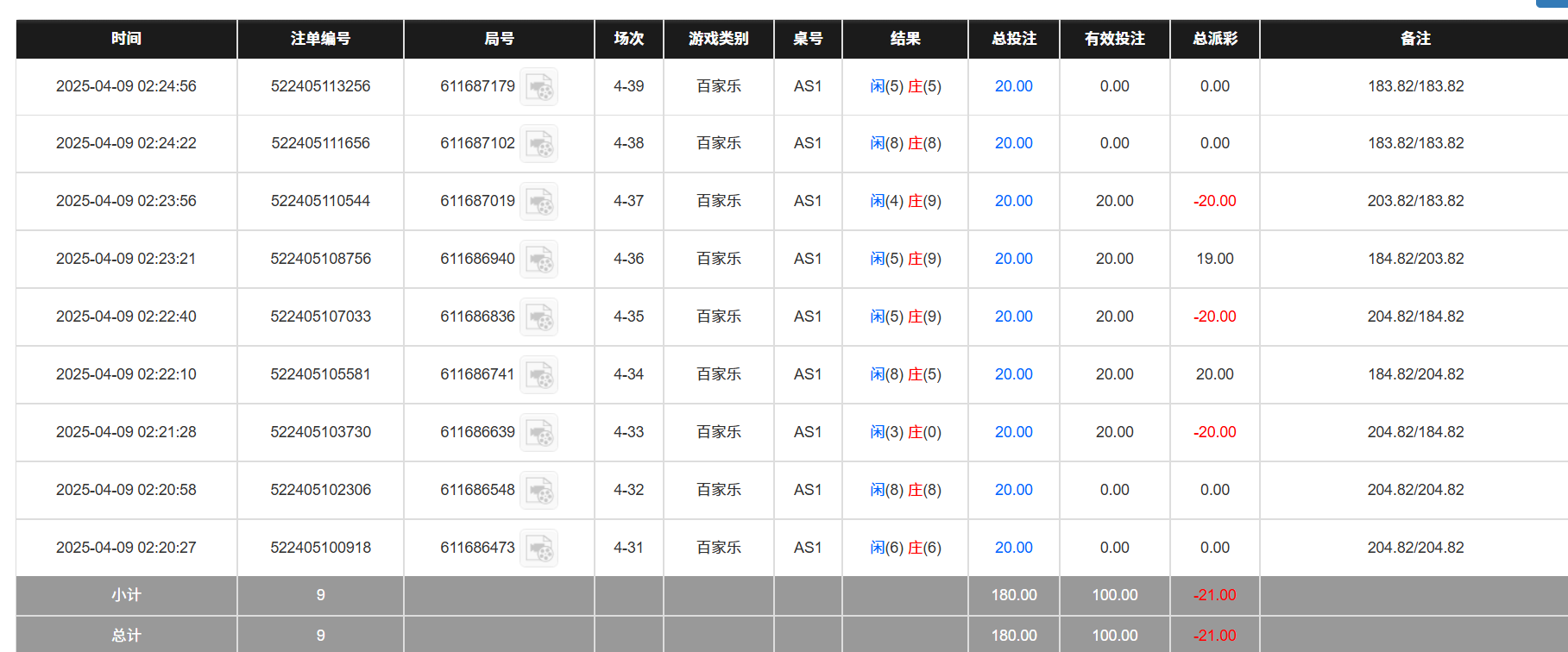Open video replay icon for round 611687179
Screen dimensions: 1568x652
[x=538, y=87]
